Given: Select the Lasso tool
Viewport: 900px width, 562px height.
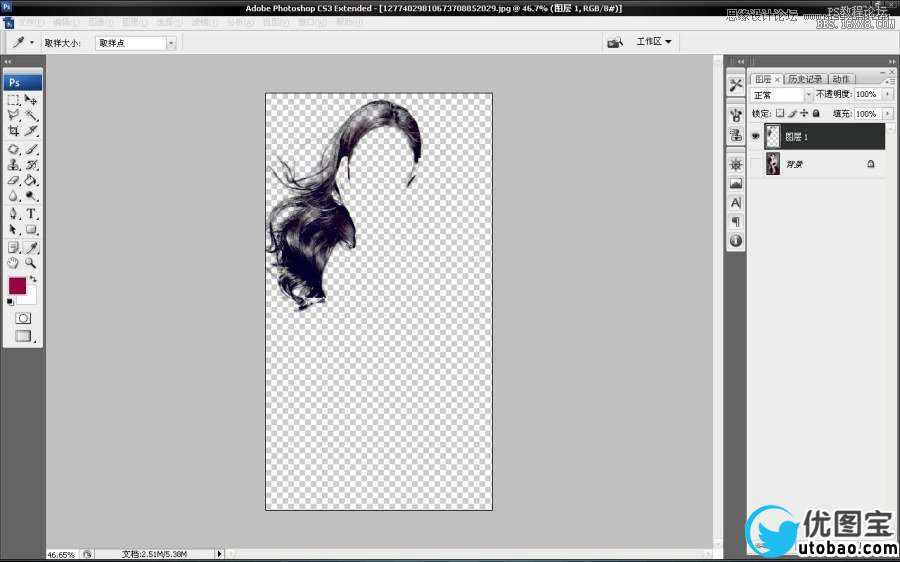Looking at the screenshot, I should point(14,115).
